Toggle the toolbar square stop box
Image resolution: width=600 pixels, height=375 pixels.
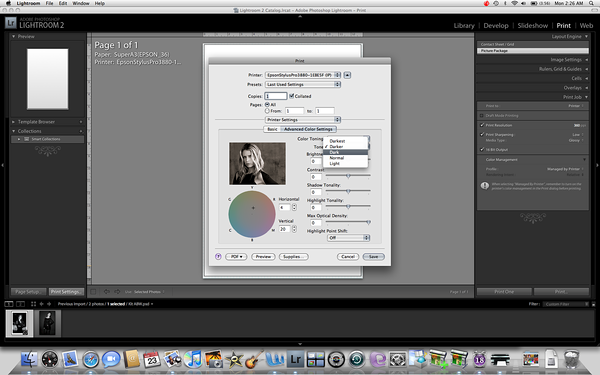point(93,292)
